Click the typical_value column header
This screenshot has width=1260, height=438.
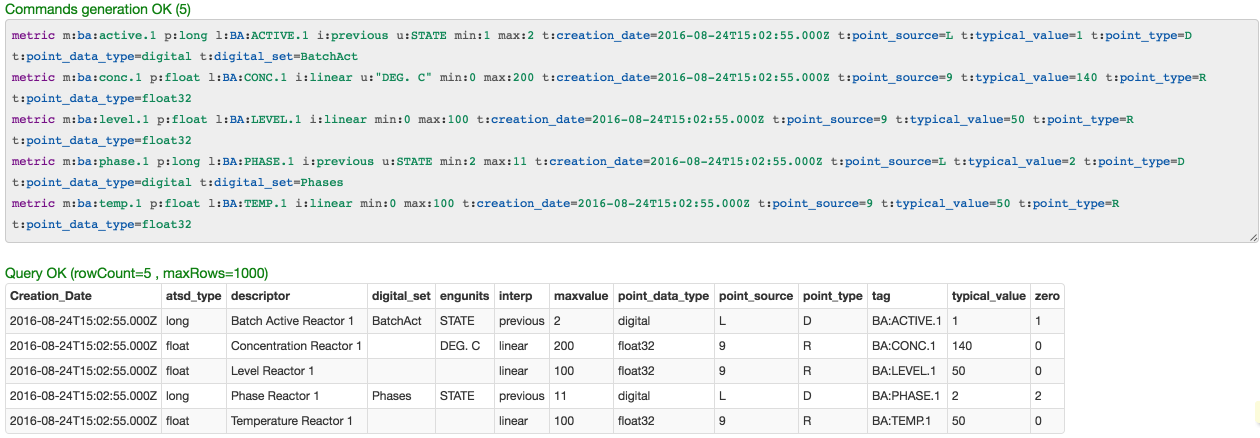point(989,296)
